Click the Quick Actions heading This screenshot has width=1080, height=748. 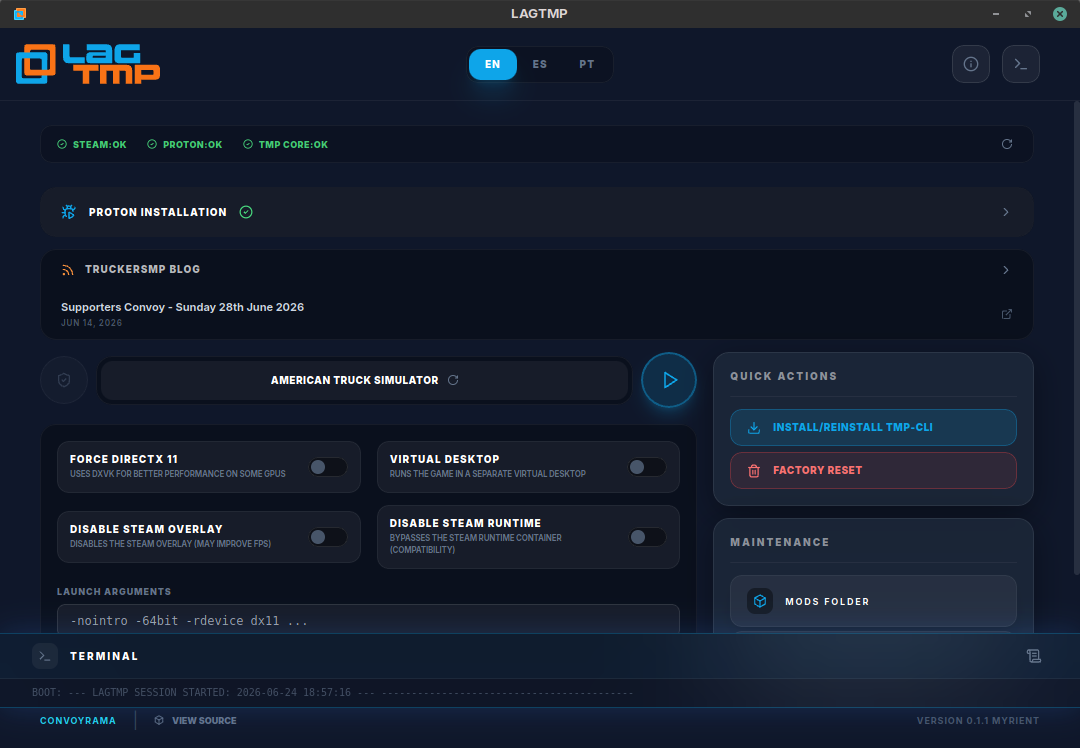tap(784, 376)
